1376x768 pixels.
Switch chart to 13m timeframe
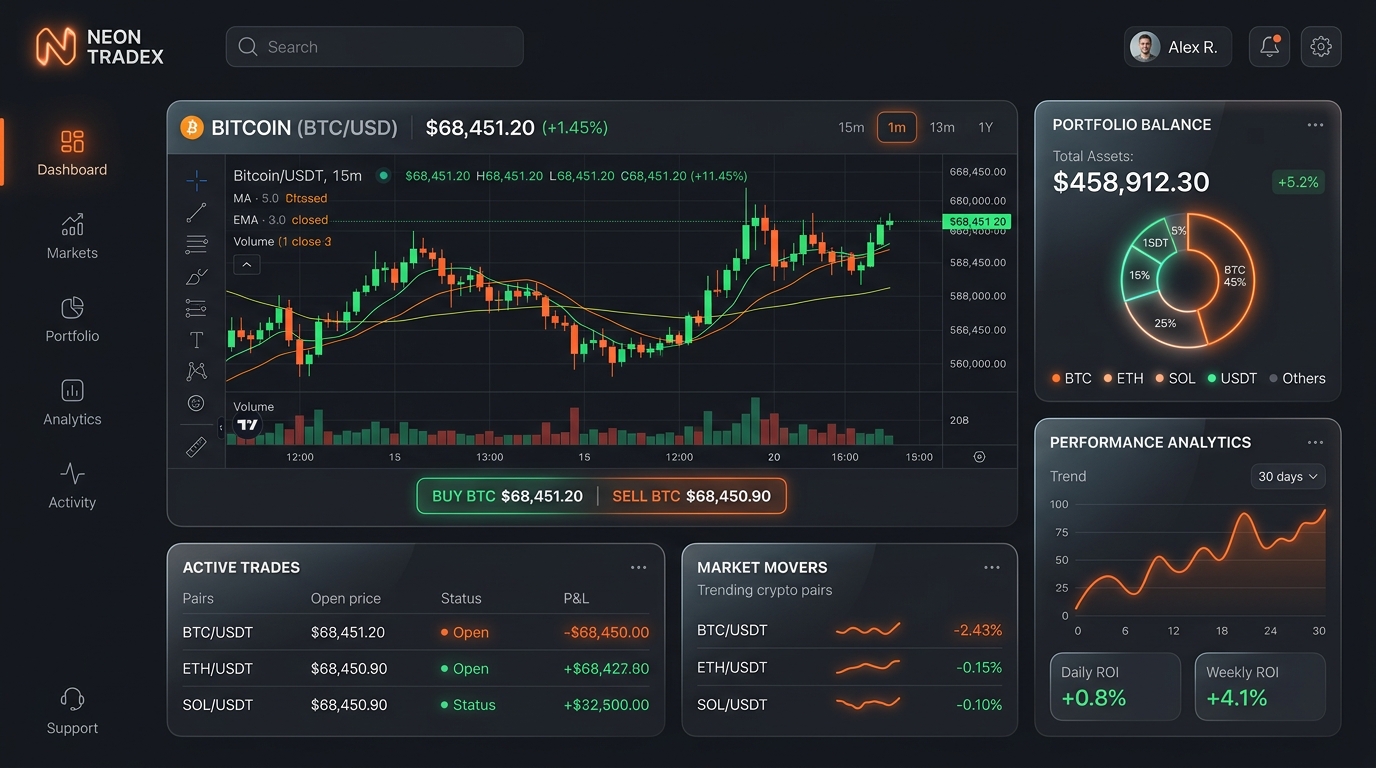pos(942,127)
